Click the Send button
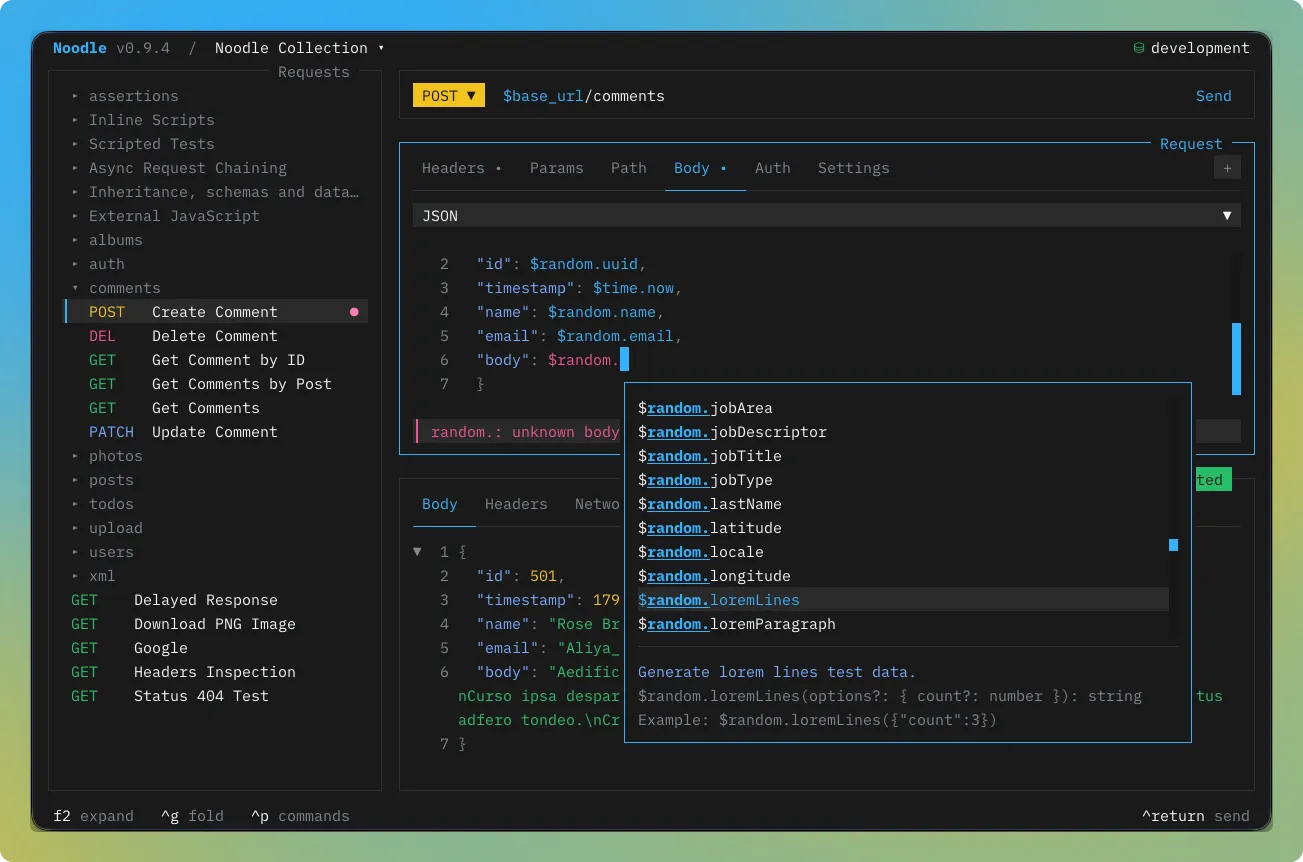The image size is (1303, 862). point(1213,96)
